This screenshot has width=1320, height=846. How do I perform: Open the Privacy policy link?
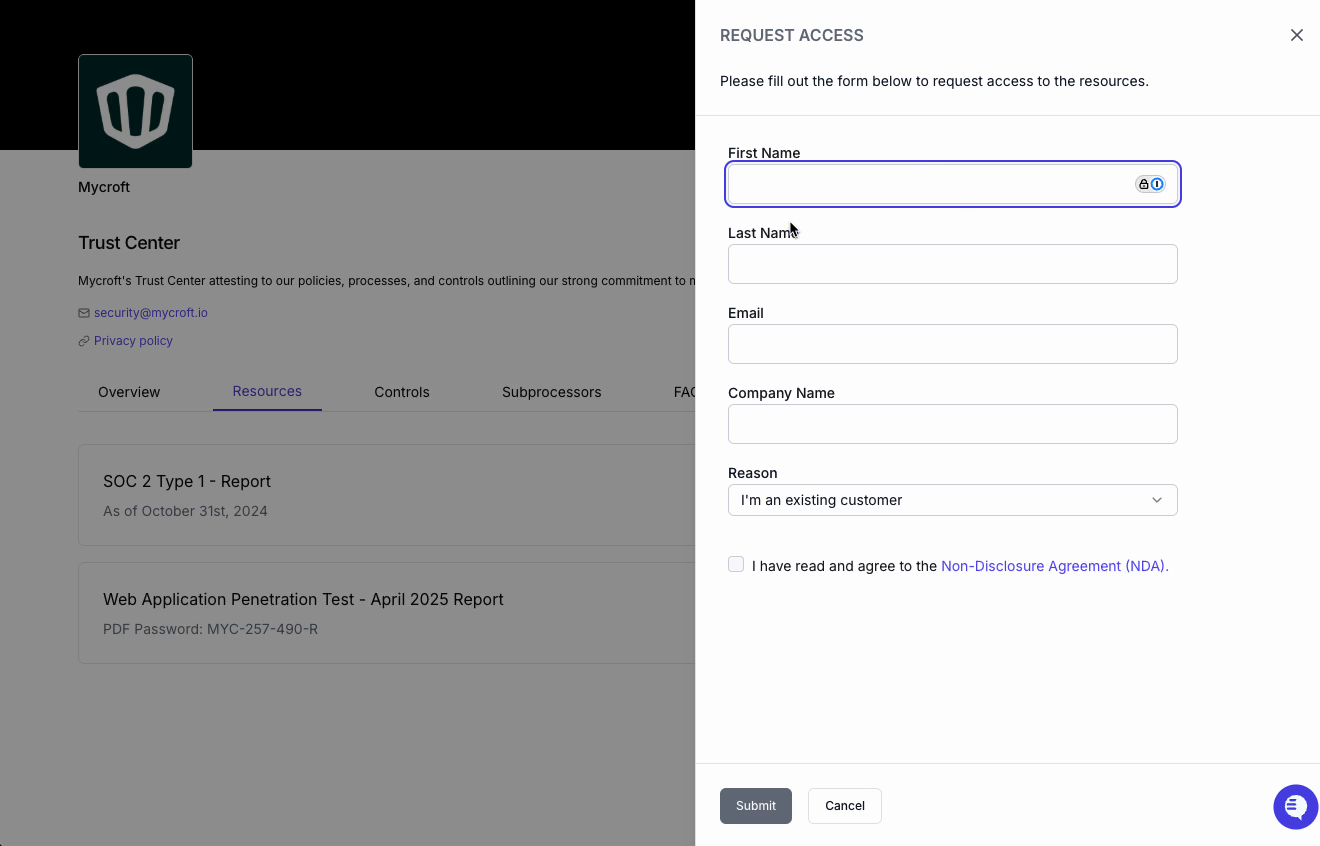click(x=133, y=341)
